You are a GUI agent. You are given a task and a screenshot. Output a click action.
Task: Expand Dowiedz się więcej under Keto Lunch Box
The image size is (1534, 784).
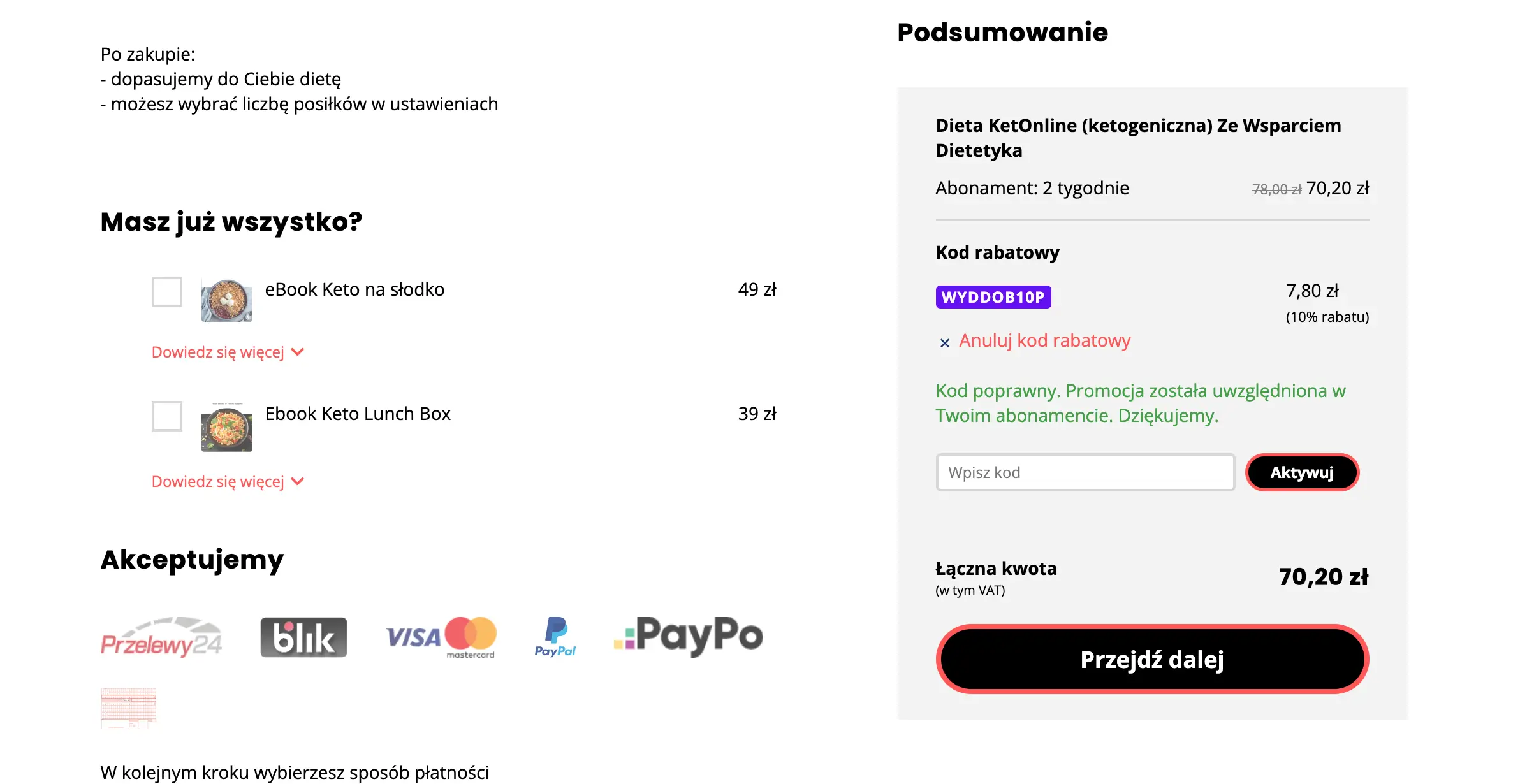(228, 482)
